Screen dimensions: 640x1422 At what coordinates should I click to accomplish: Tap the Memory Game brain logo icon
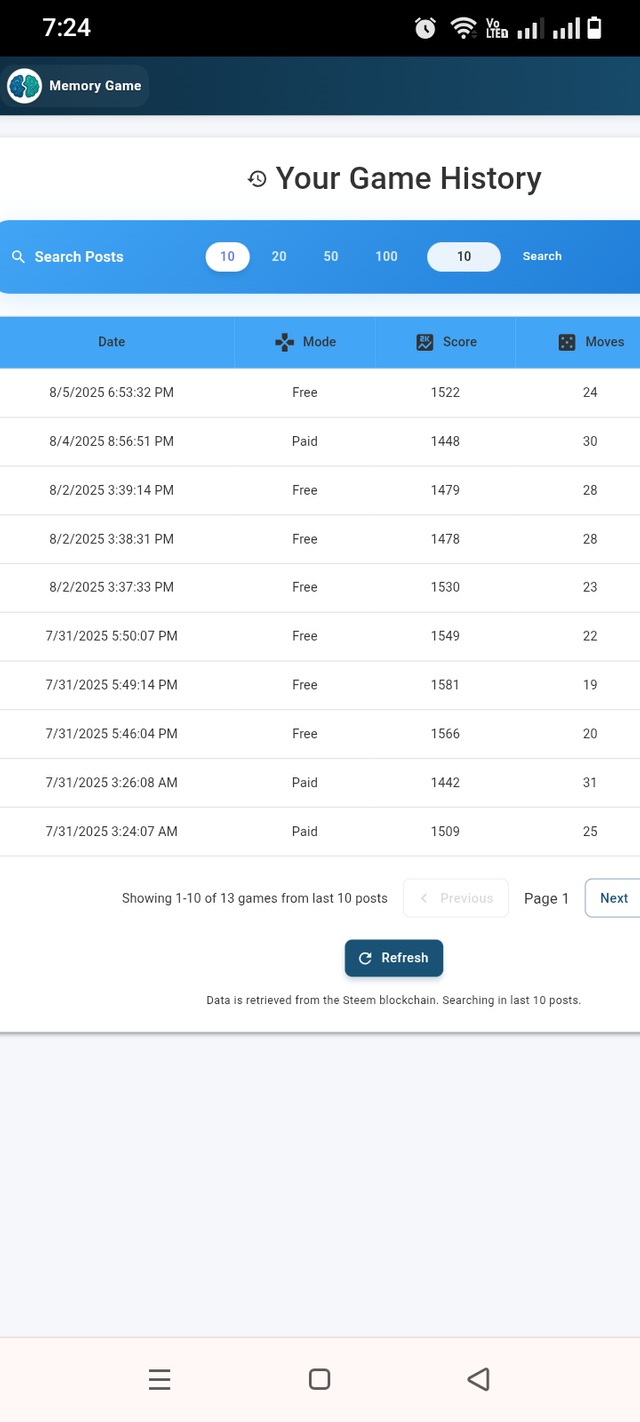pos(24,86)
